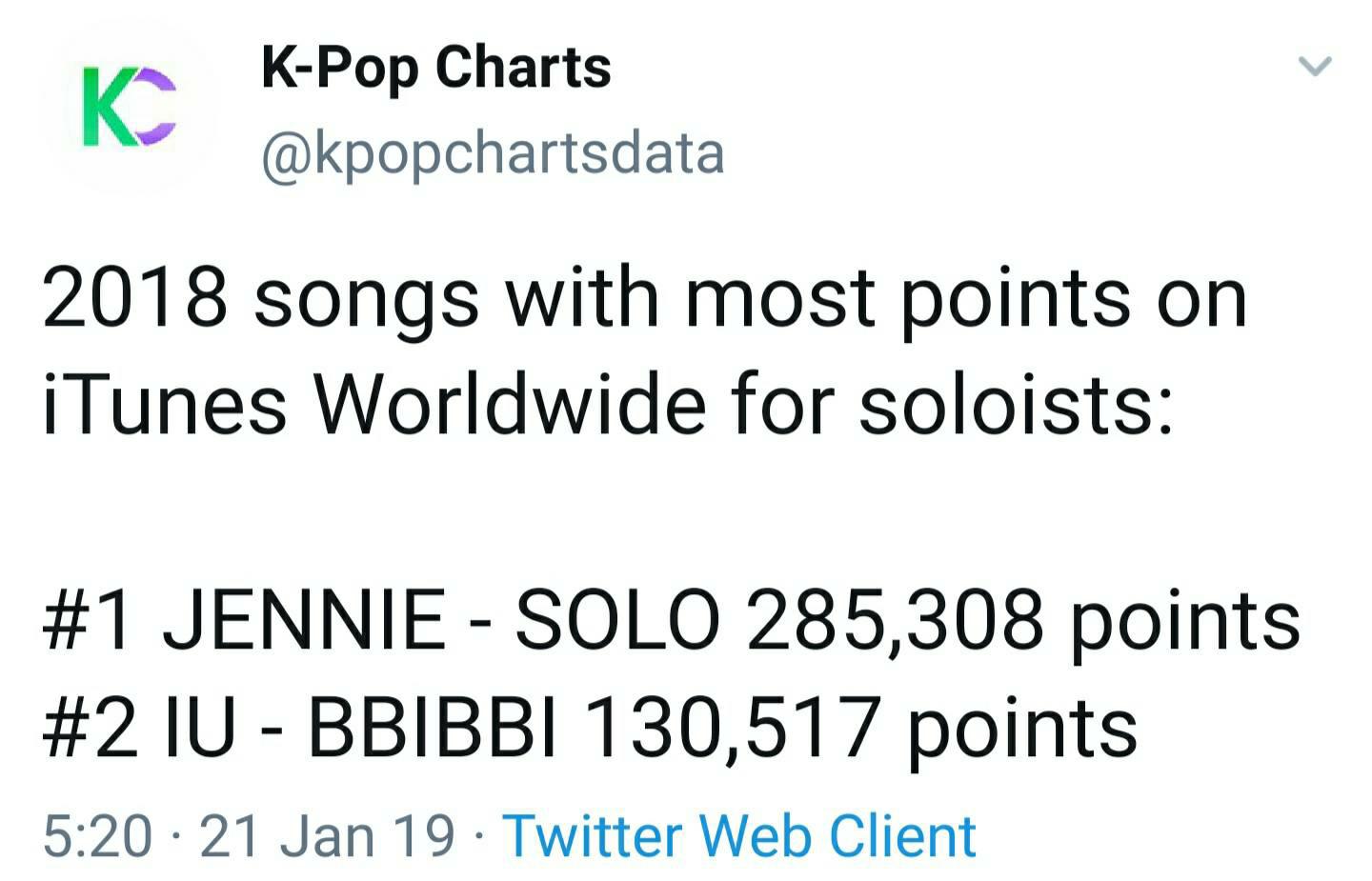Image resolution: width=1372 pixels, height=881 pixels.
Task: Click the purple C shape in logo
Action: point(155,107)
